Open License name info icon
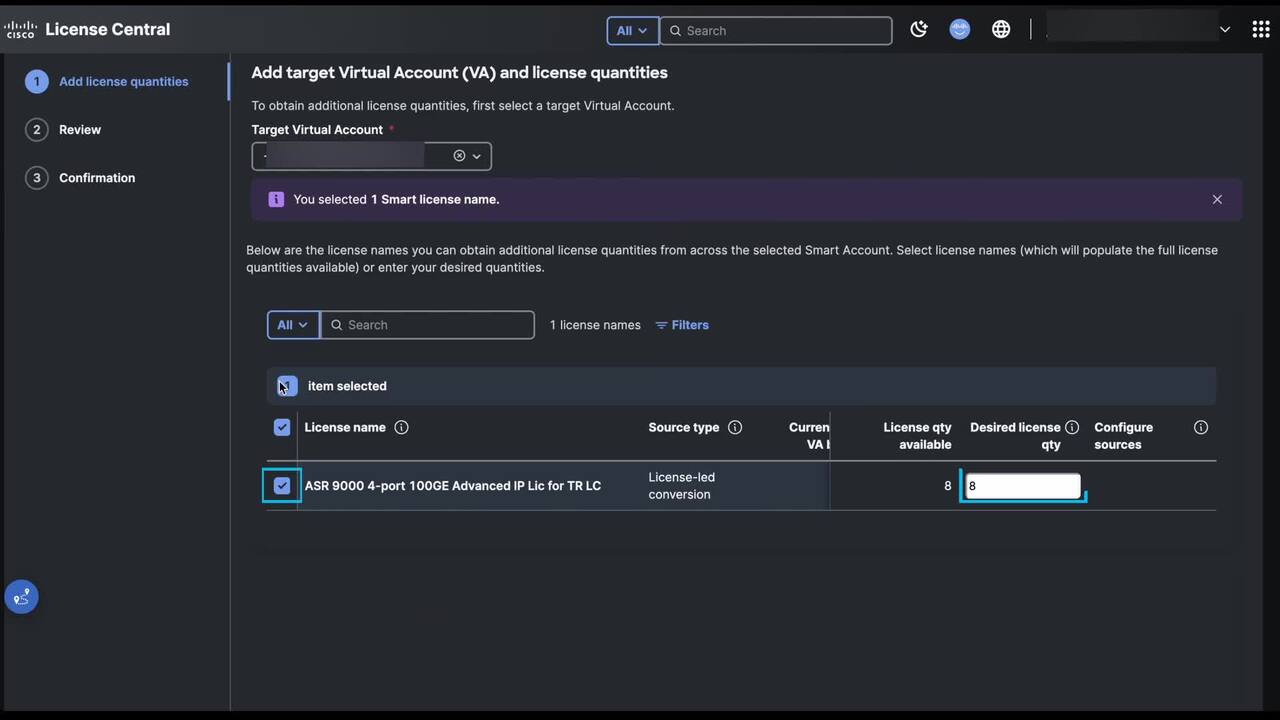This screenshot has width=1280, height=720. pyautogui.click(x=401, y=427)
